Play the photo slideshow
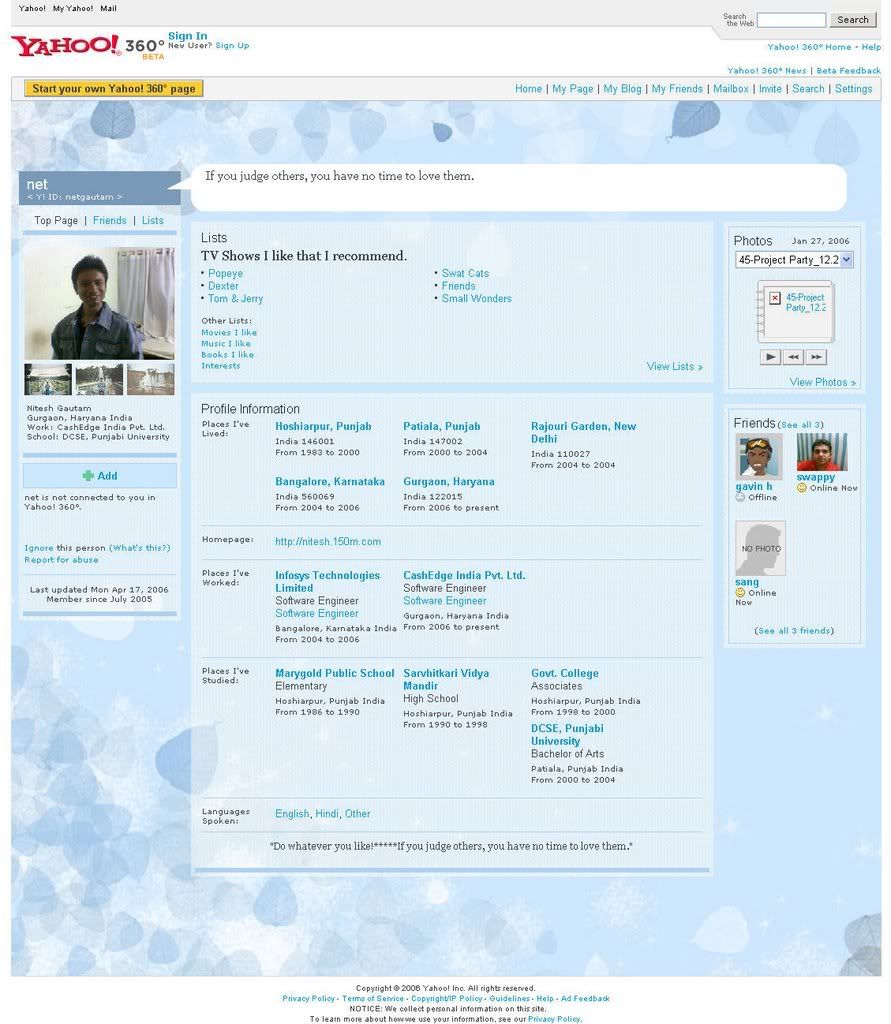This screenshot has height=1024, width=891. pyautogui.click(x=771, y=357)
